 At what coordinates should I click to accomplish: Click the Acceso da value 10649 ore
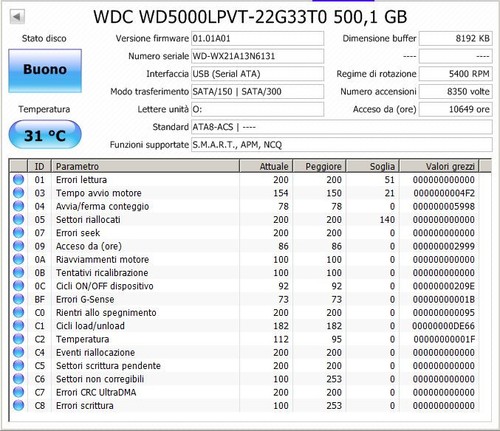(456, 109)
